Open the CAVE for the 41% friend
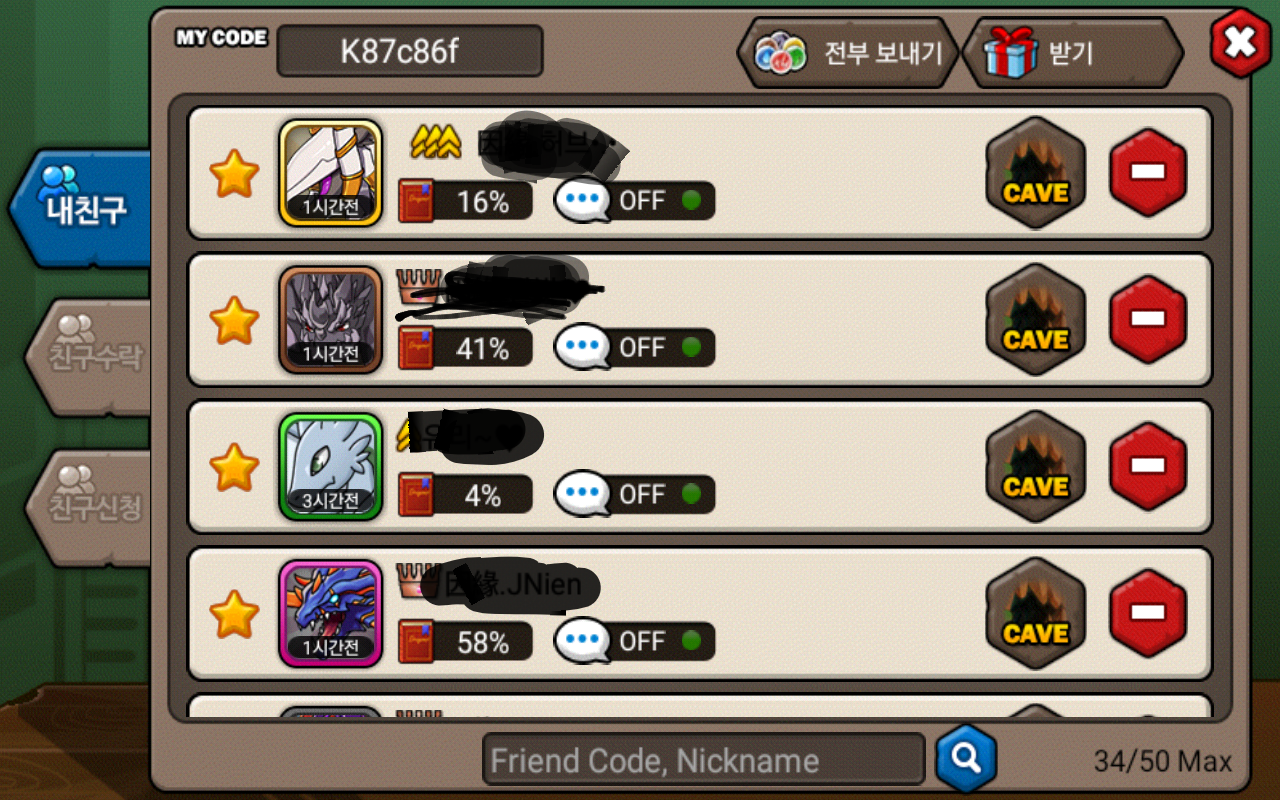 point(1036,321)
